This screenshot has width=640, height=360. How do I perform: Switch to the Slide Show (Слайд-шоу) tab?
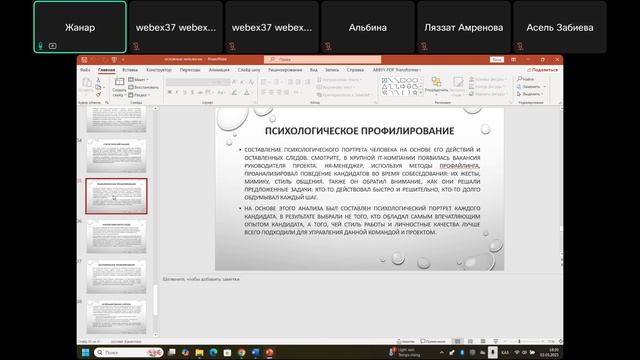tap(249, 70)
